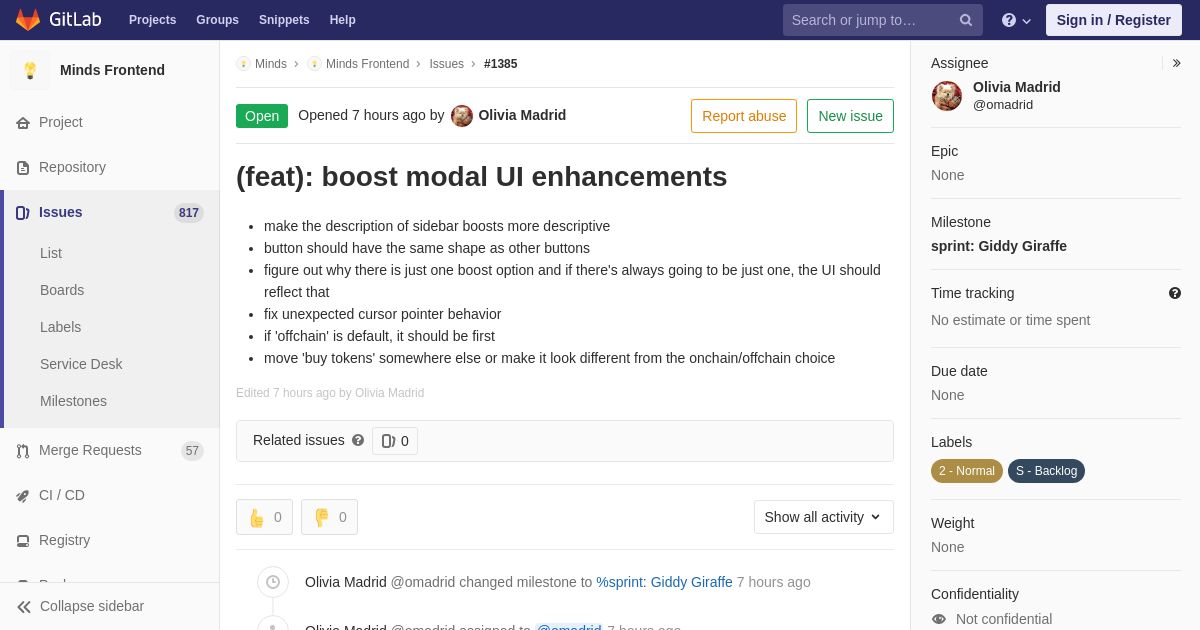Image resolution: width=1200 pixels, height=630 pixels.
Task: Click the Report abuse button
Action: 744,116
